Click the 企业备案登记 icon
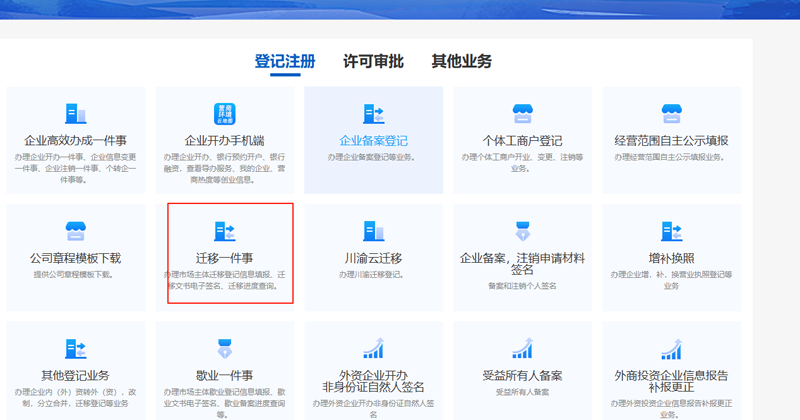Image resolution: width=800 pixels, height=420 pixels. 373,114
